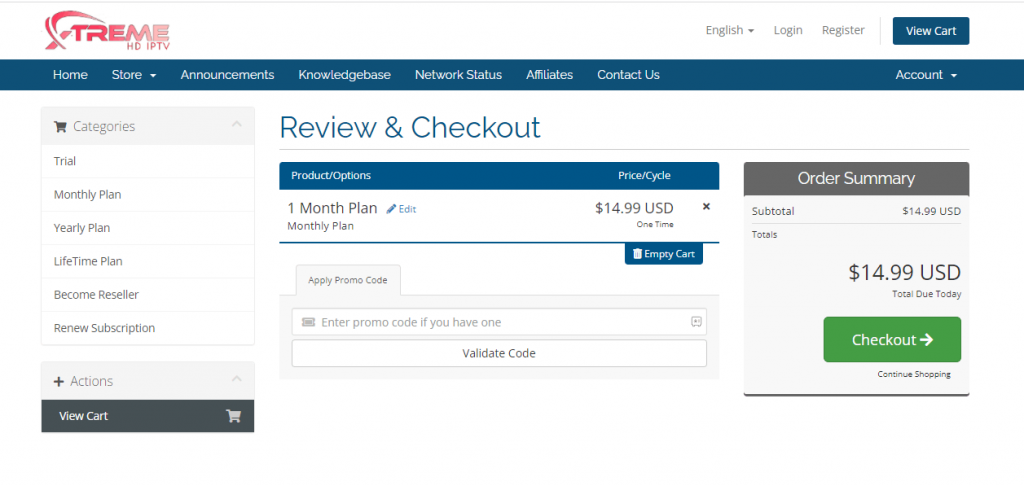The image size is (1024, 486).
Task: Click the pencil Edit link for 1 Month Plan
Action: point(401,209)
